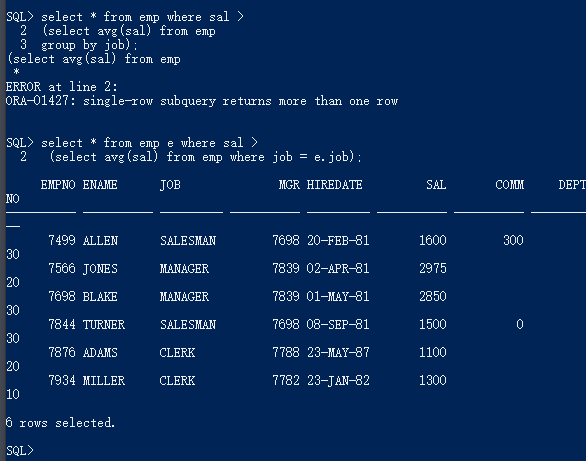The height and width of the screenshot is (461, 586).
Task: Click the ORA-01427 error message line
Action: [202, 101]
